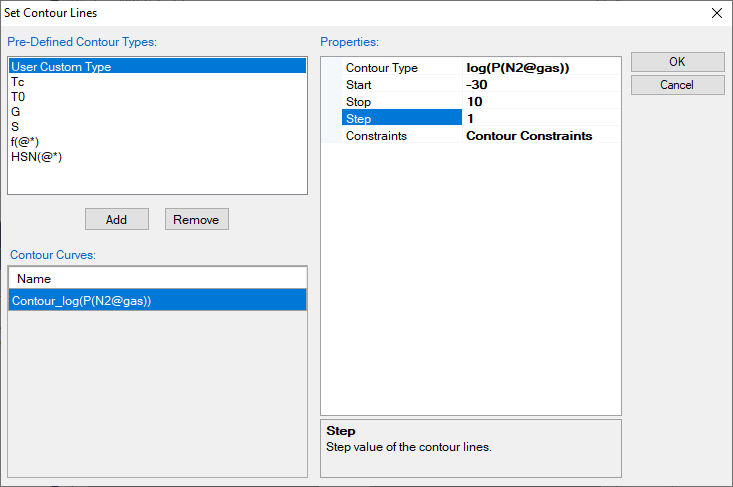The image size is (733, 487).
Task: Click the Step value field
Action: (540, 119)
